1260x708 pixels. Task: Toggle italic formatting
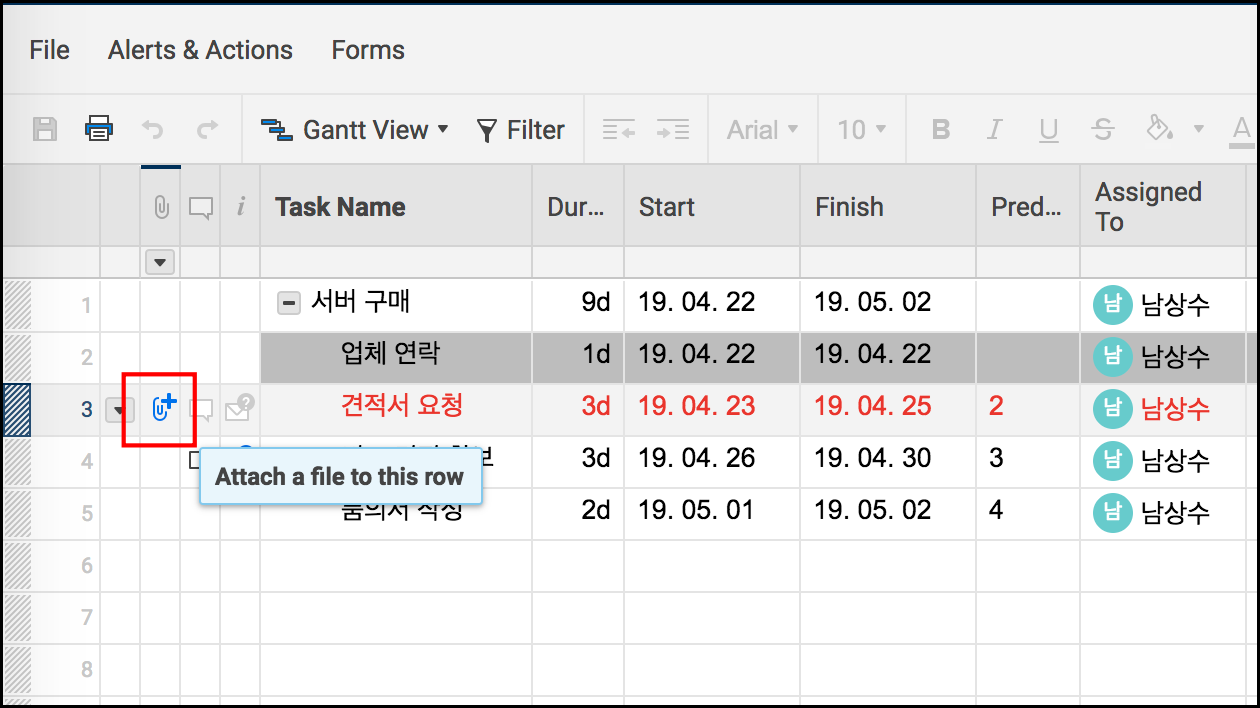click(994, 129)
